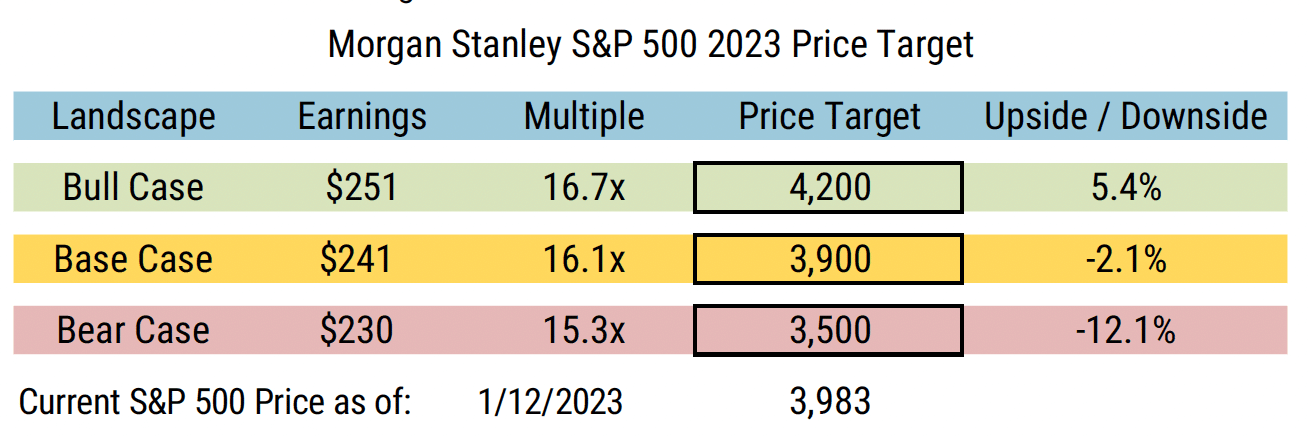Select the Bear Case row label
The width and height of the screenshot is (1310, 436).
(x=133, y=331)
